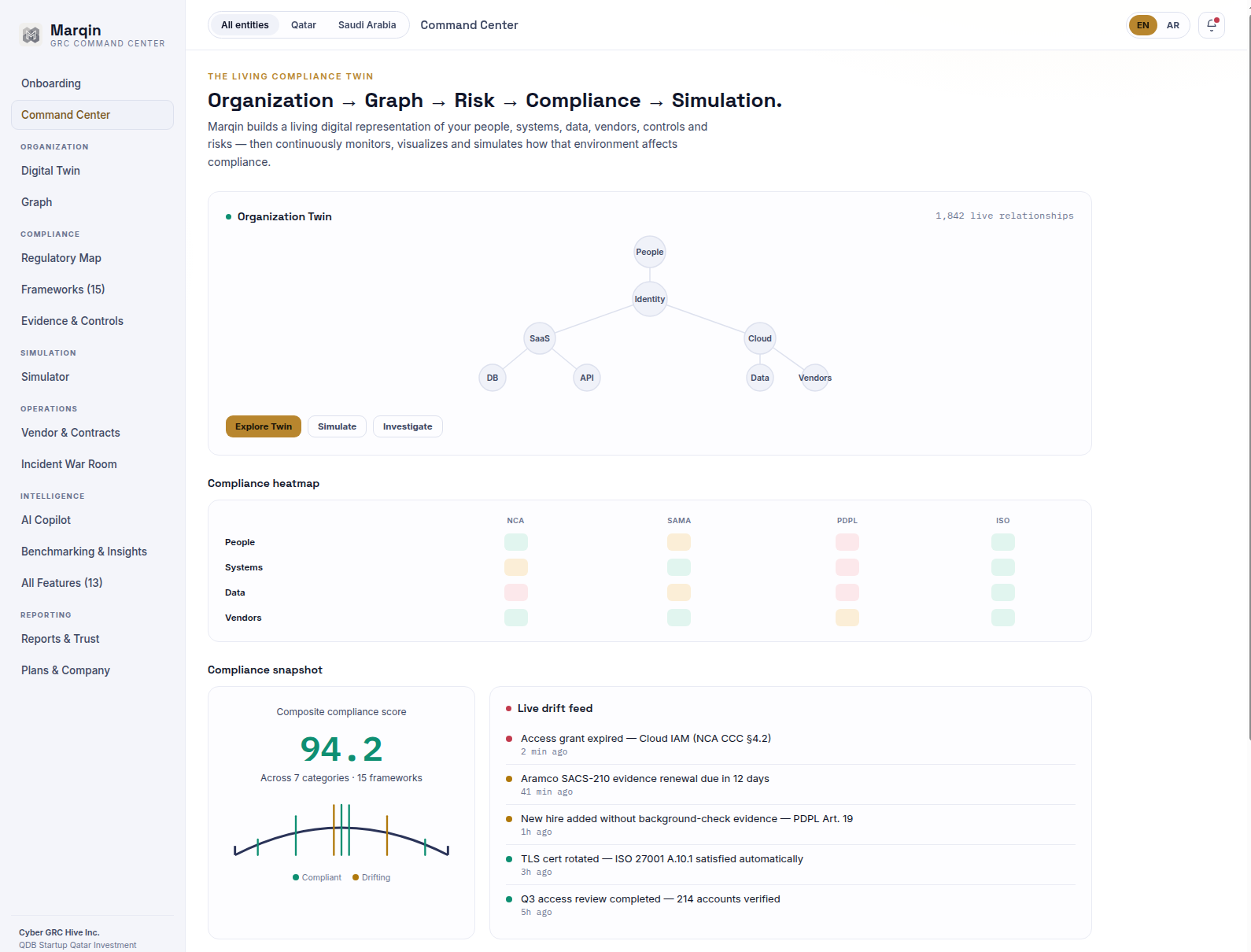Click the Drifting legend item
This screenshot has height=952, width=1251.
pos(371,877)
